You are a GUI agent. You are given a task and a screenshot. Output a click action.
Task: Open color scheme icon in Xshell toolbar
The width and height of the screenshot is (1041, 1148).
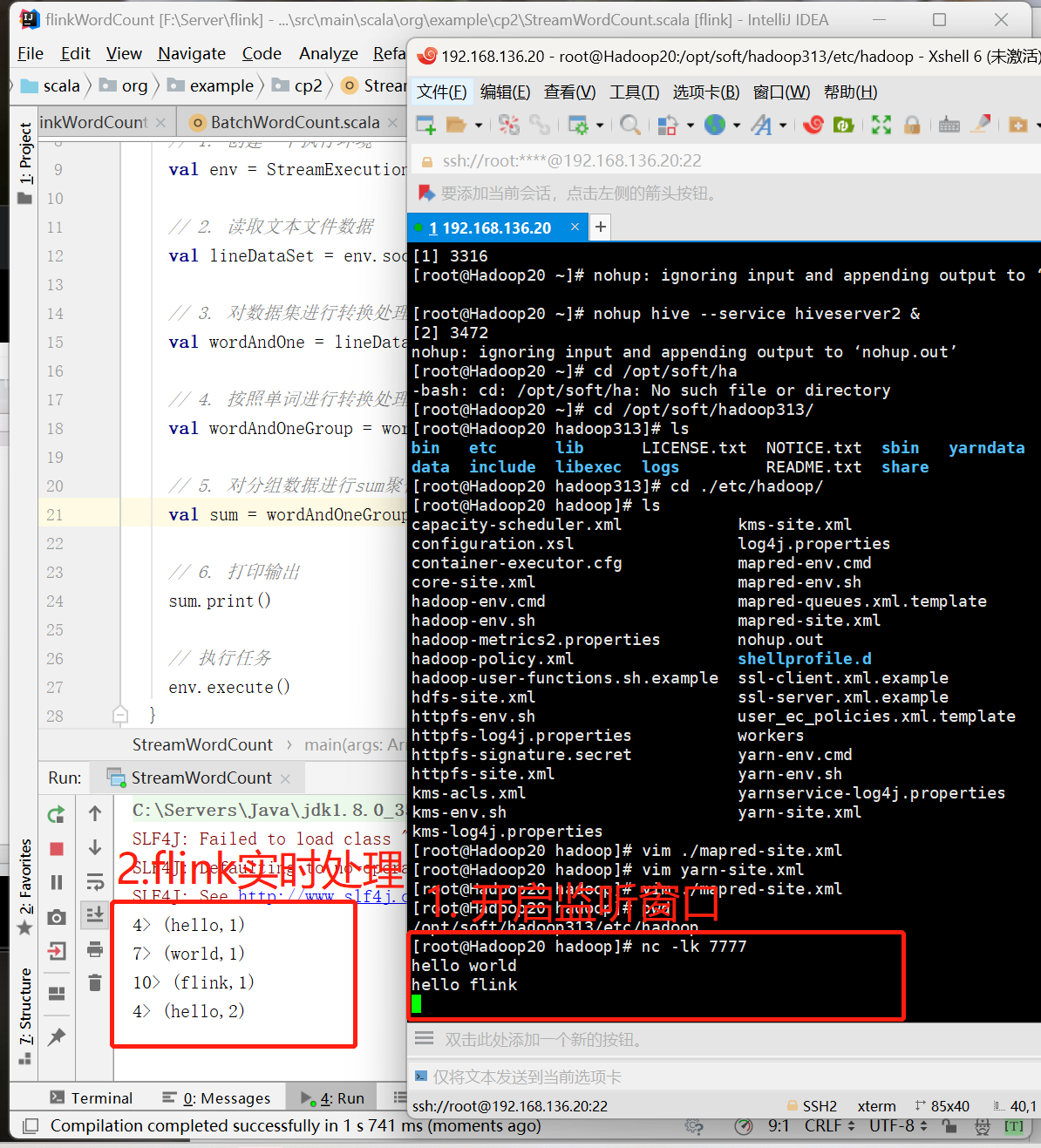tap(667, 126)
